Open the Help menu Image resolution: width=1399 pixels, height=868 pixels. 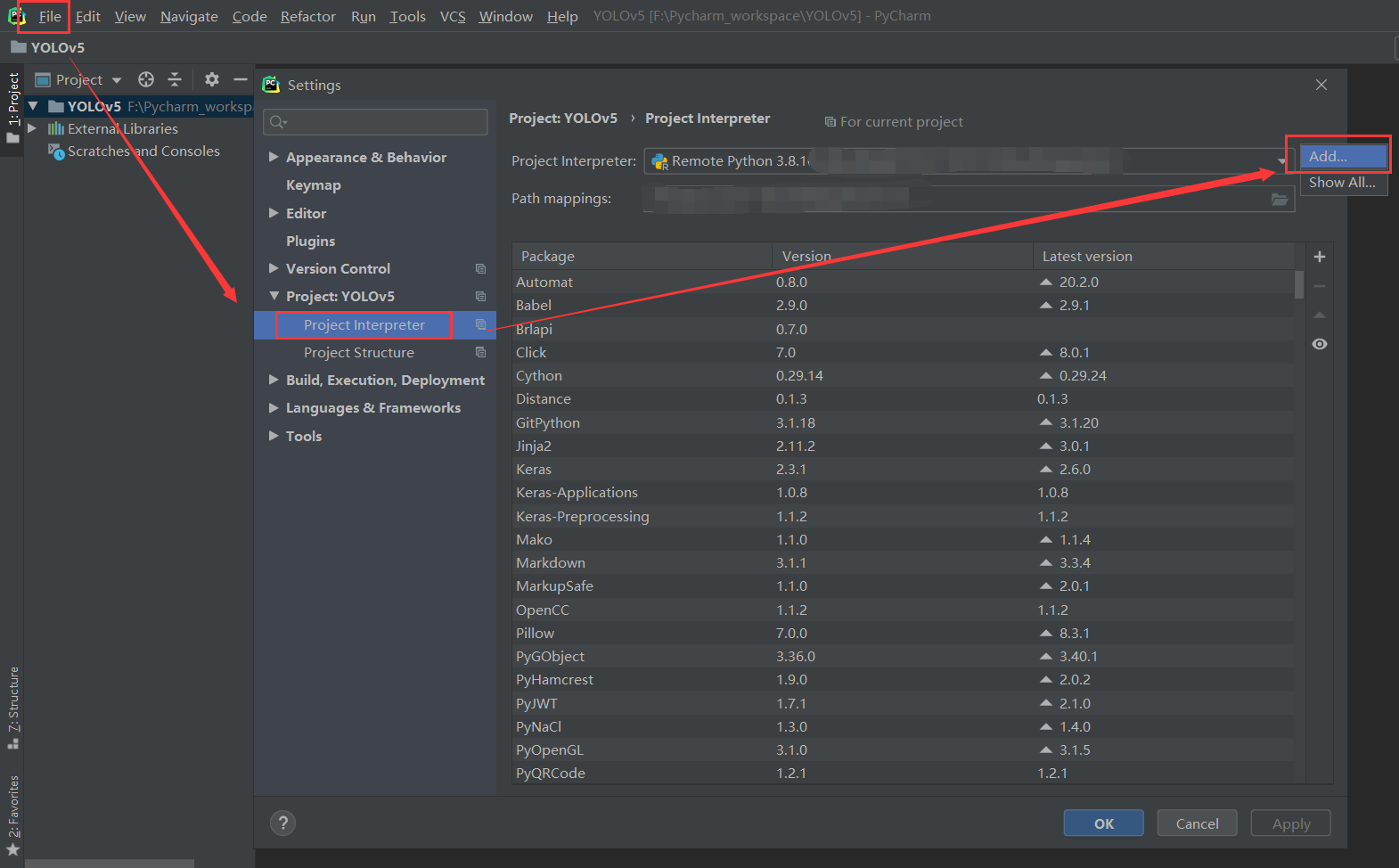click(x=562, y=16)
